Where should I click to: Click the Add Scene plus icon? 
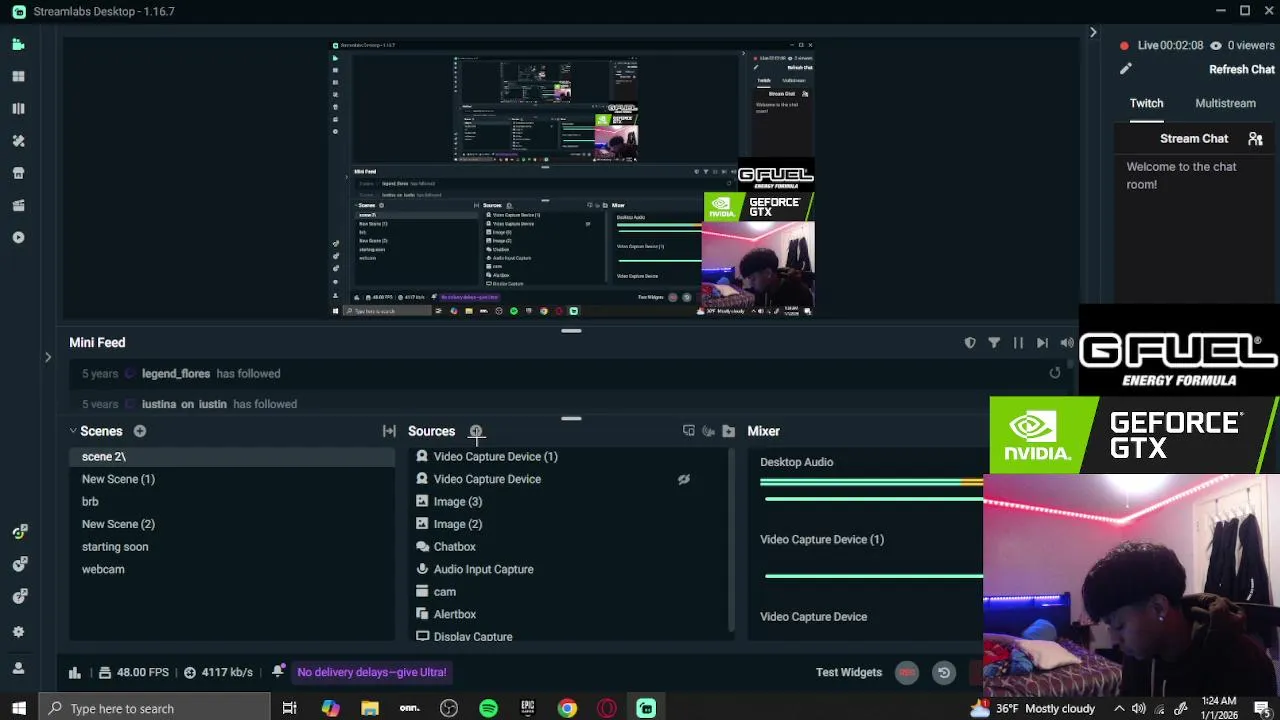click(140, 431)
